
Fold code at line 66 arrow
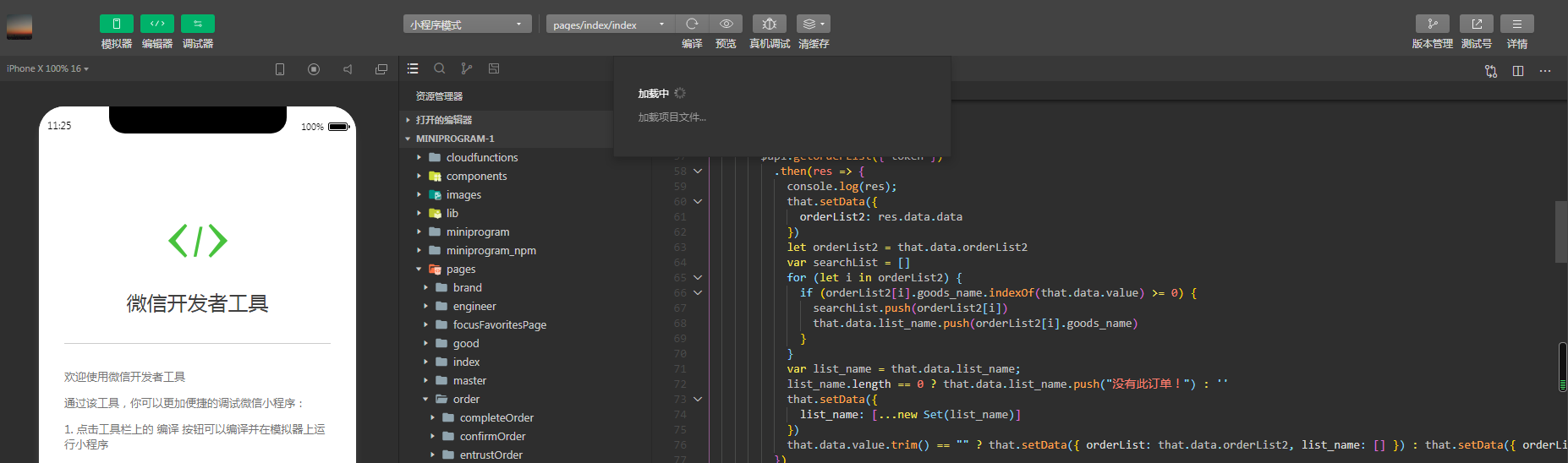pyautogui.click(x=698, y=292)
